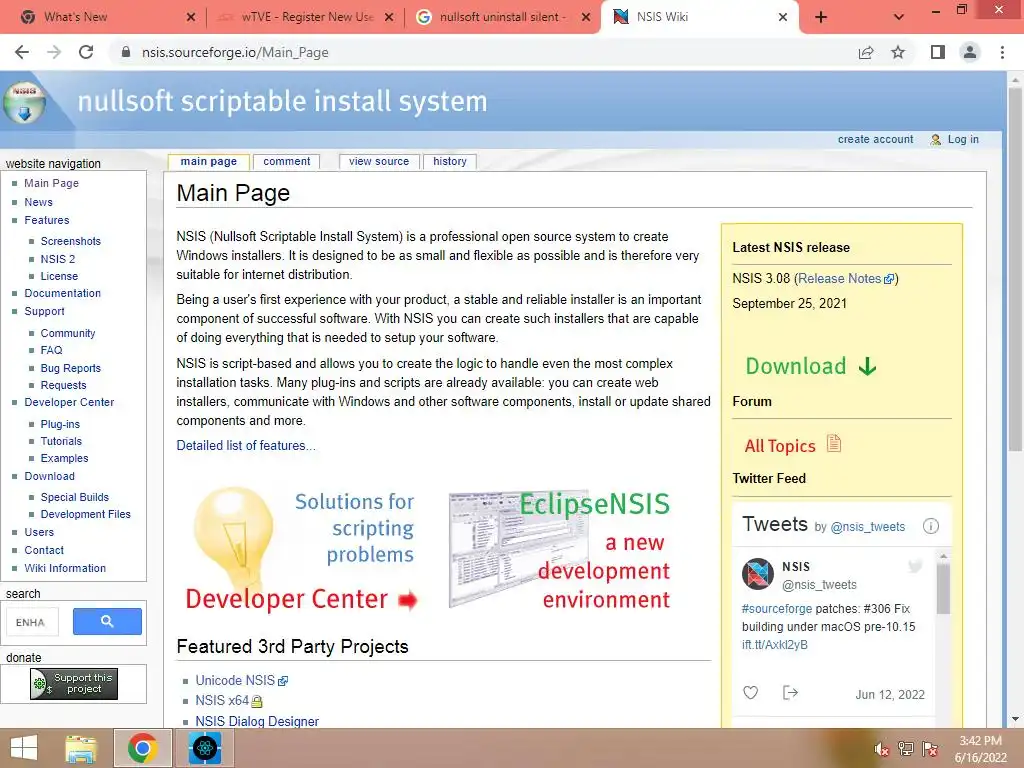
Task: Open Unicode NSIS project link
Action: tap(234, 680)
